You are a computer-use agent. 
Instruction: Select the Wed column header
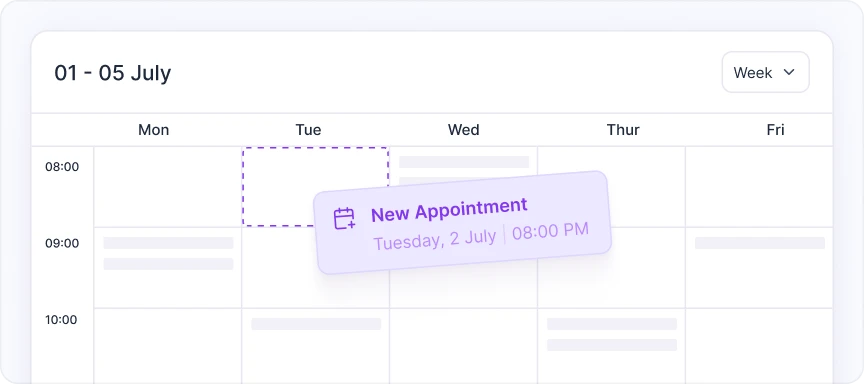(463, 129)
